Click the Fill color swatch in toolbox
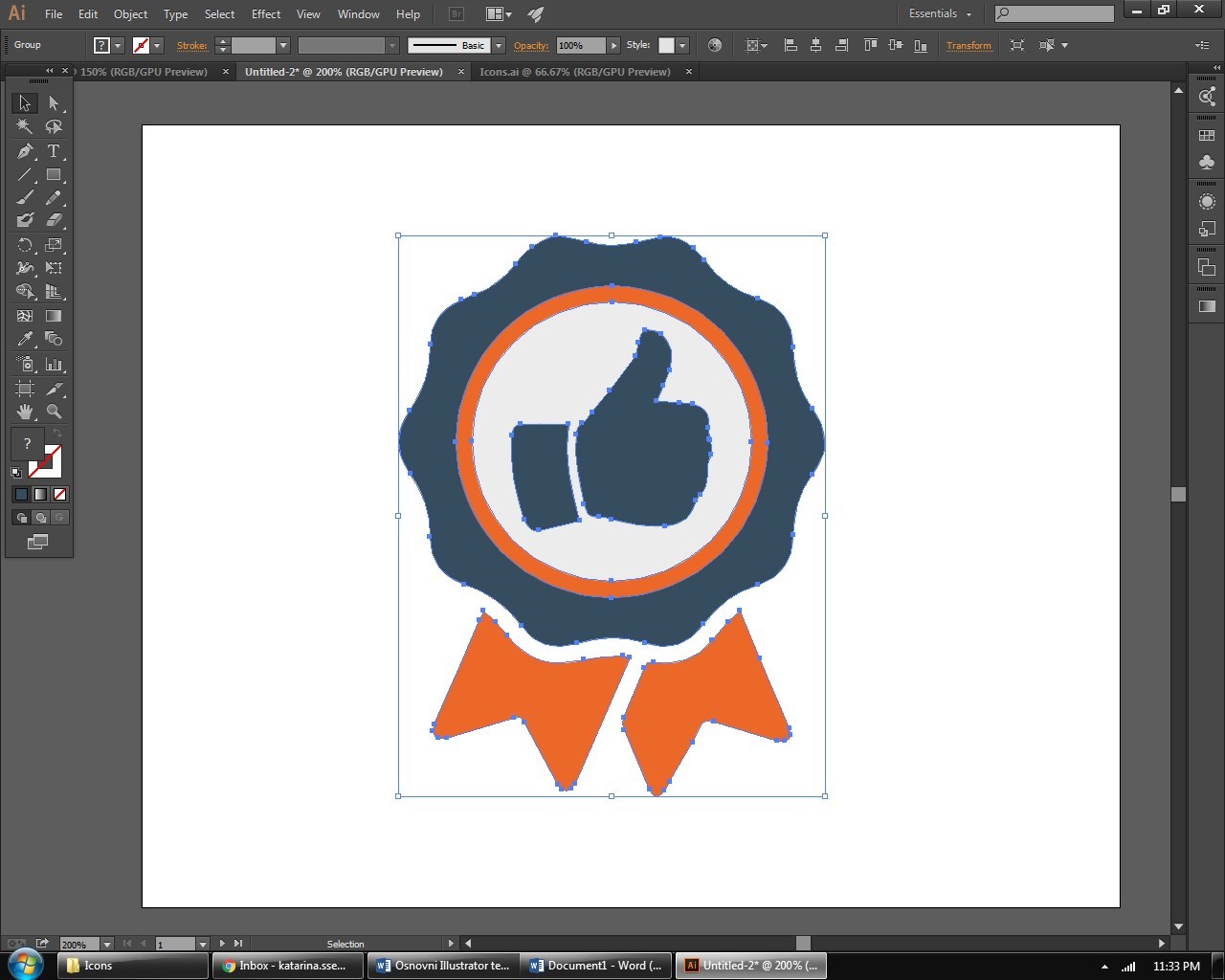Screen dimensions: 1225x980 pos(27,444)
